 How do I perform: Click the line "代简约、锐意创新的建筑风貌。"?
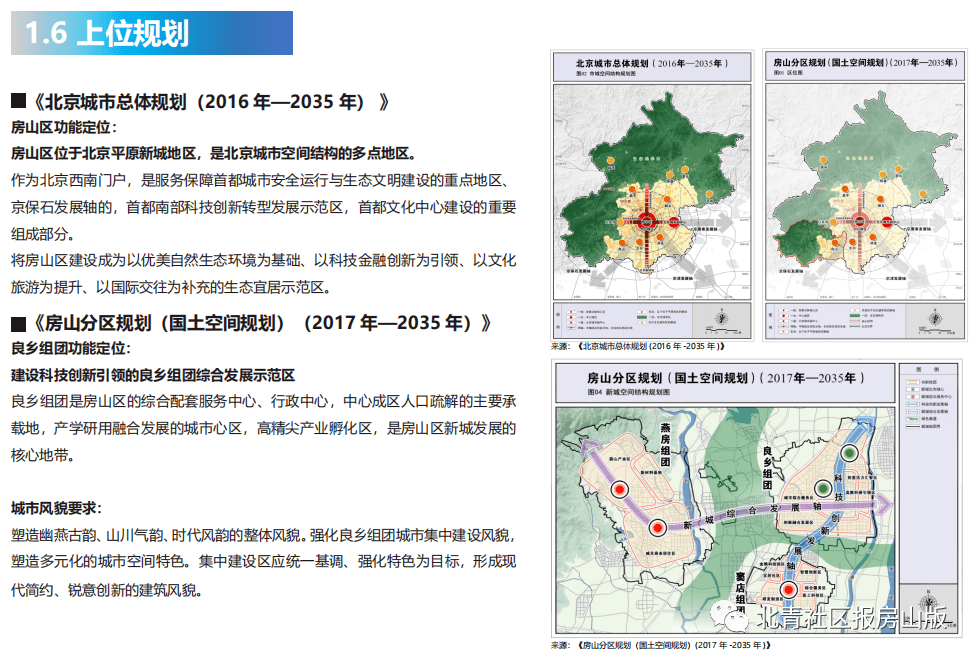tap(107, 590)
